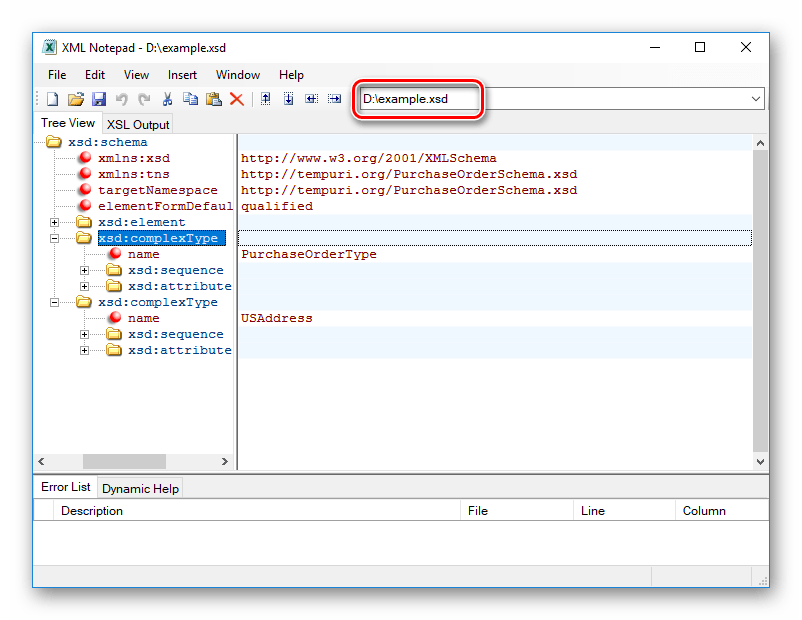Click the http://www.w3.org/2001/XMLSchema value
This screenshot has width=802, height=620.
[369, 158]
